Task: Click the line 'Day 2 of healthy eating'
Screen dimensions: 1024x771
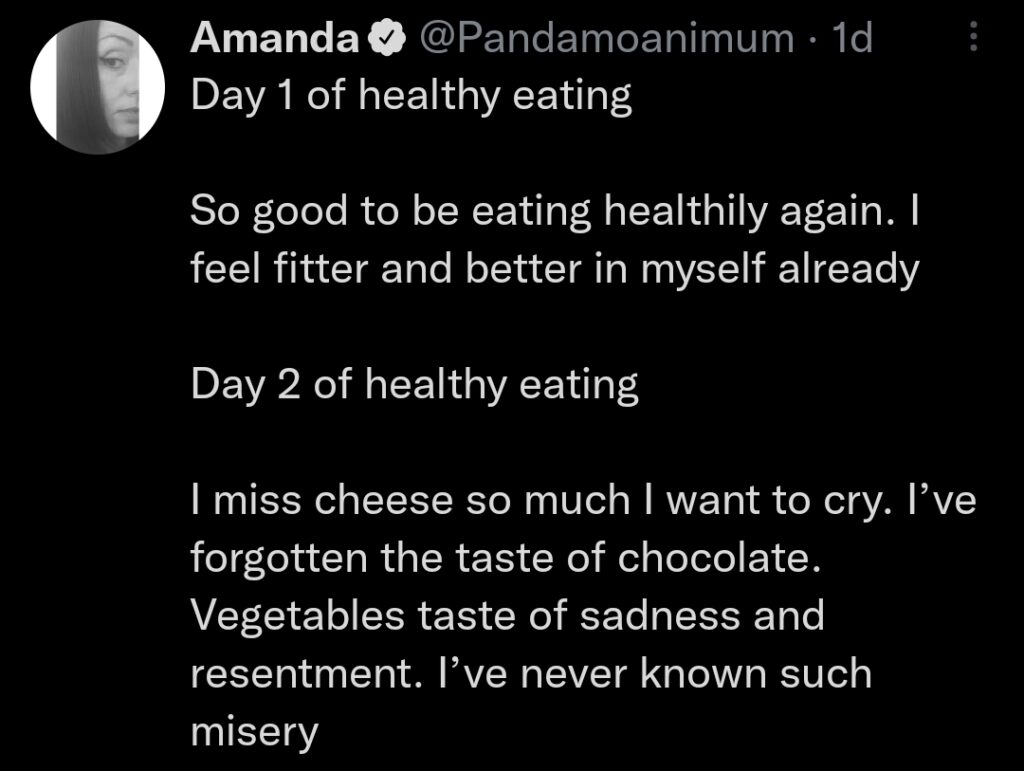Action: [x=415, y=385]
